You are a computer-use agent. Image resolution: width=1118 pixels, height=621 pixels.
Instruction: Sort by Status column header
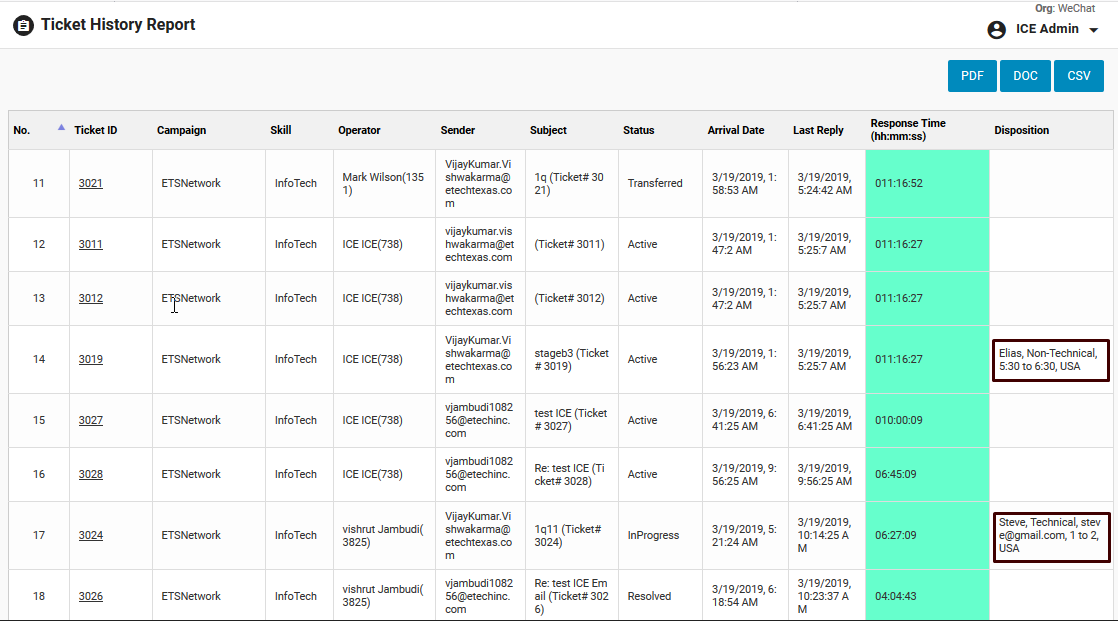coord(638,130)
